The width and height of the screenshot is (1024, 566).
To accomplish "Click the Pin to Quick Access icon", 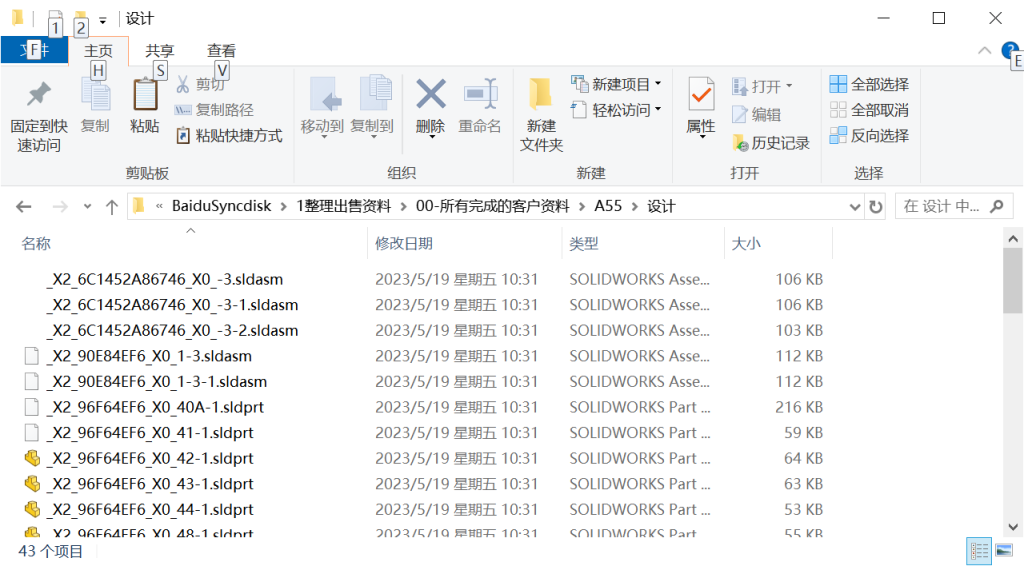I will click(39, 95).
